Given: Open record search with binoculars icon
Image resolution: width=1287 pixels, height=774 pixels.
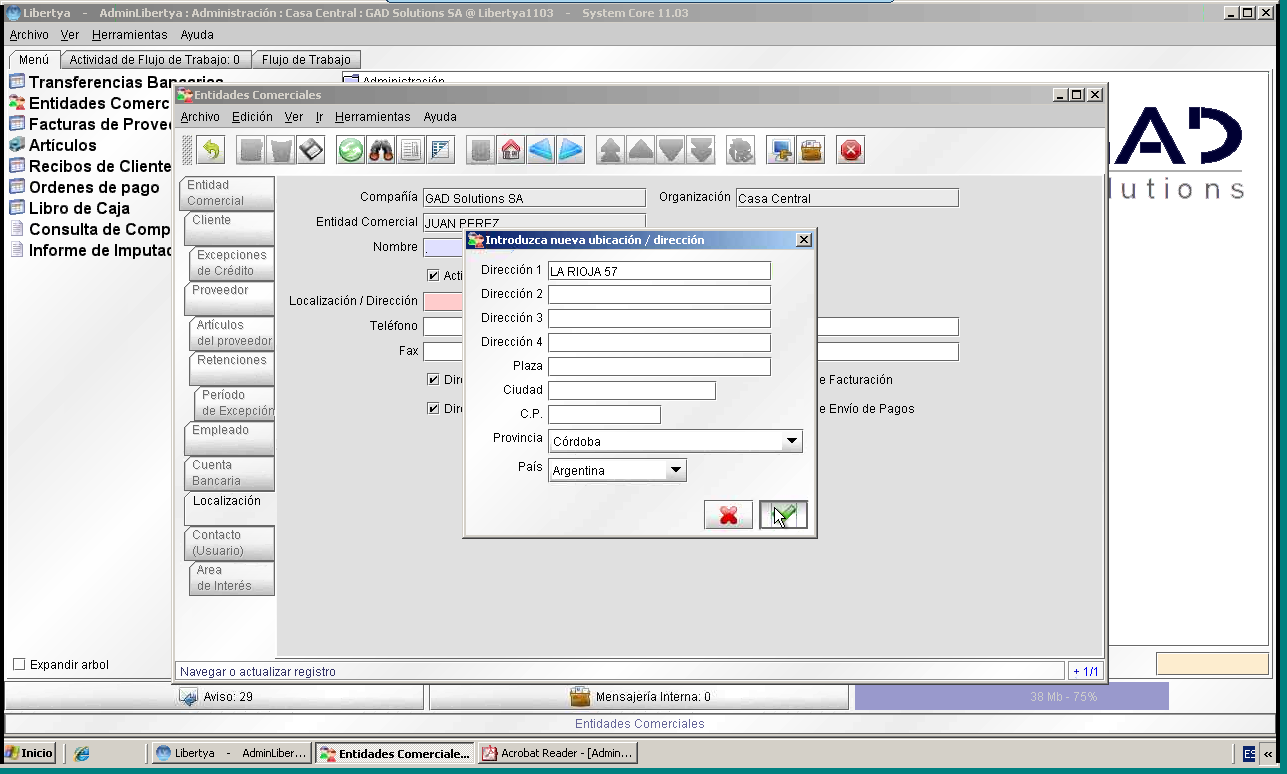Looking at the screenshot, I should click(x=381, y=151).
